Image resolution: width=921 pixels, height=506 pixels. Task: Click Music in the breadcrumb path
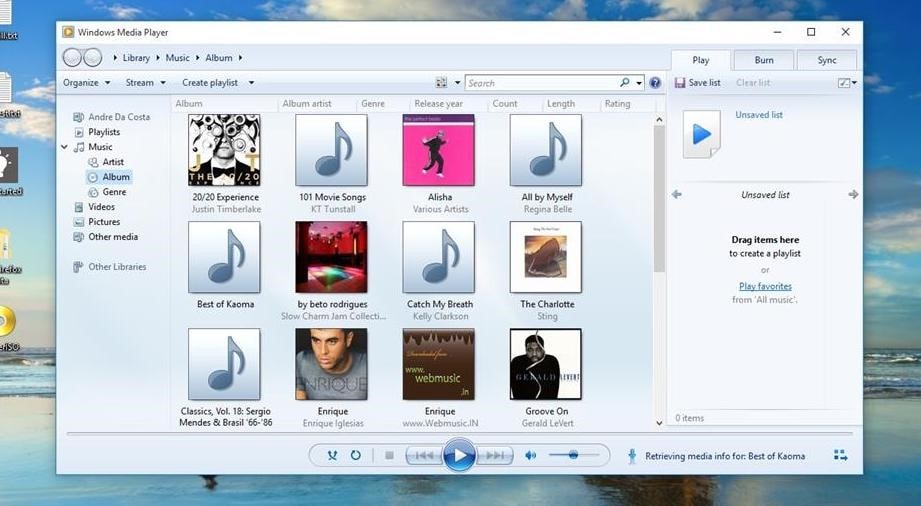tap(177, 58)
